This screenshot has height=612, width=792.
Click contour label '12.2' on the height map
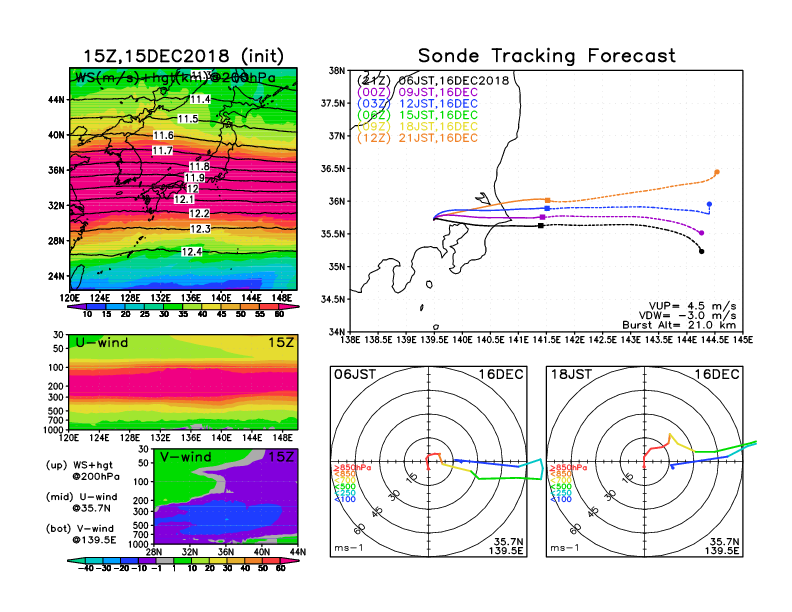[x=199, y=214]
